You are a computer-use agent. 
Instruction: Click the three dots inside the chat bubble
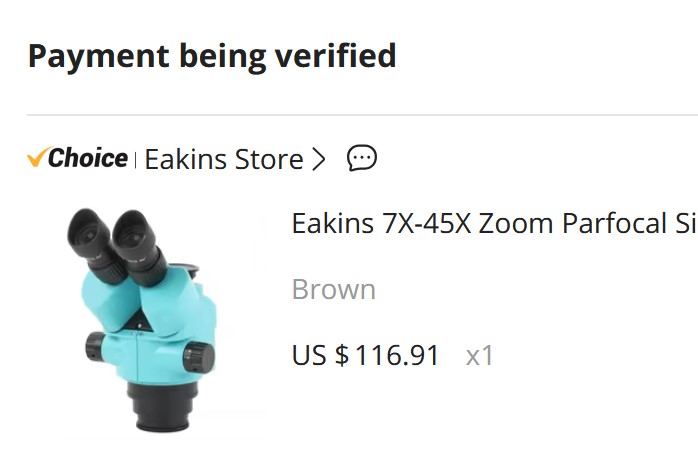click(361, 157)
